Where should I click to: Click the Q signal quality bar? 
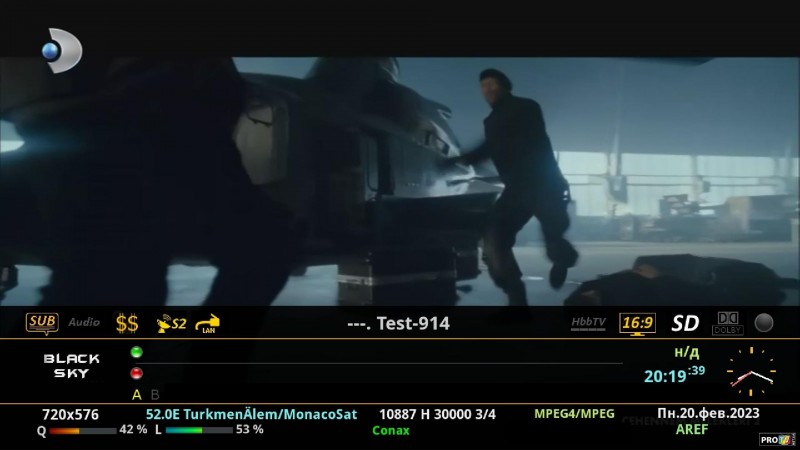coord(82,430)
